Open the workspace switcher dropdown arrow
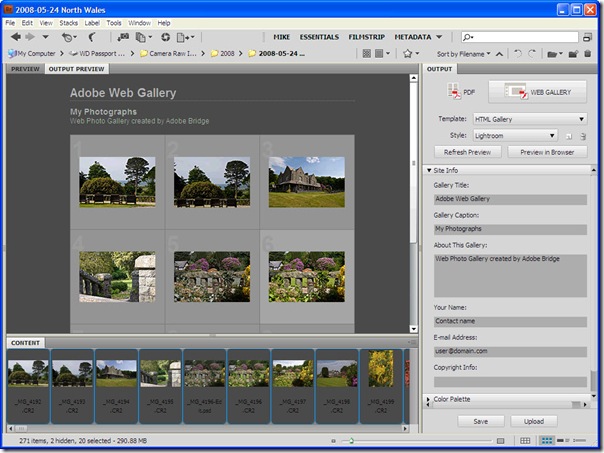This screenshot has width=604, height=453. tap(439, 37)
